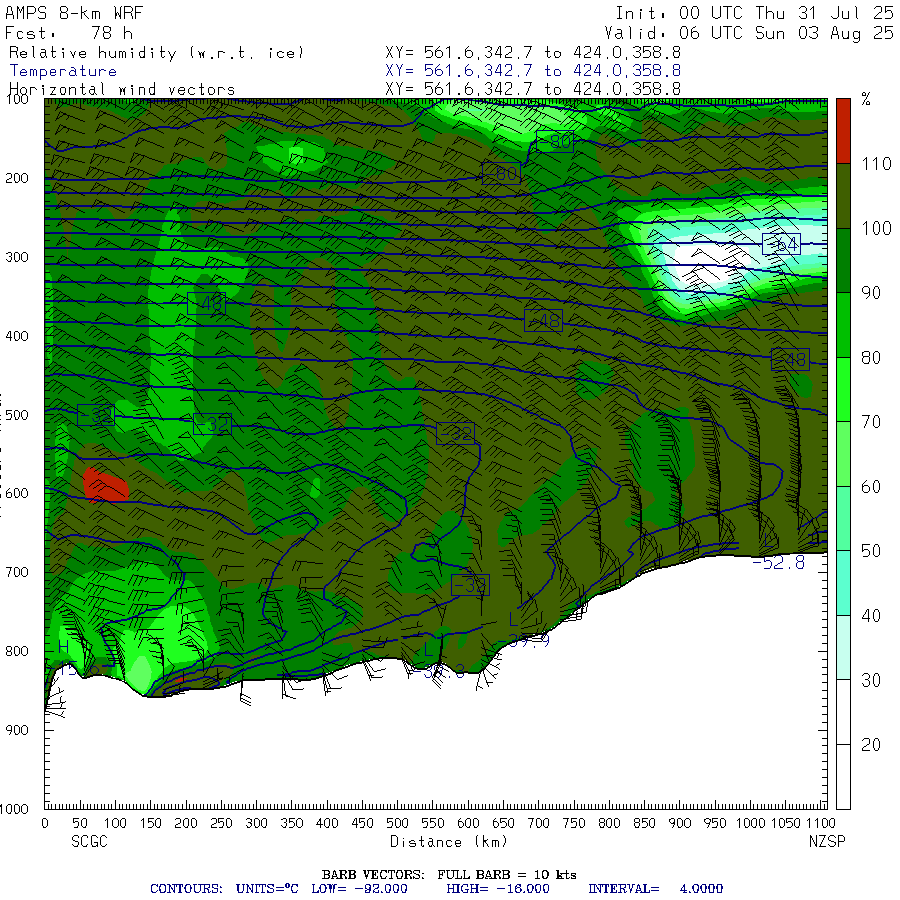Select the 'Valid: 06 UTC Sun 03 Aug 25' text

coord(748,33)
